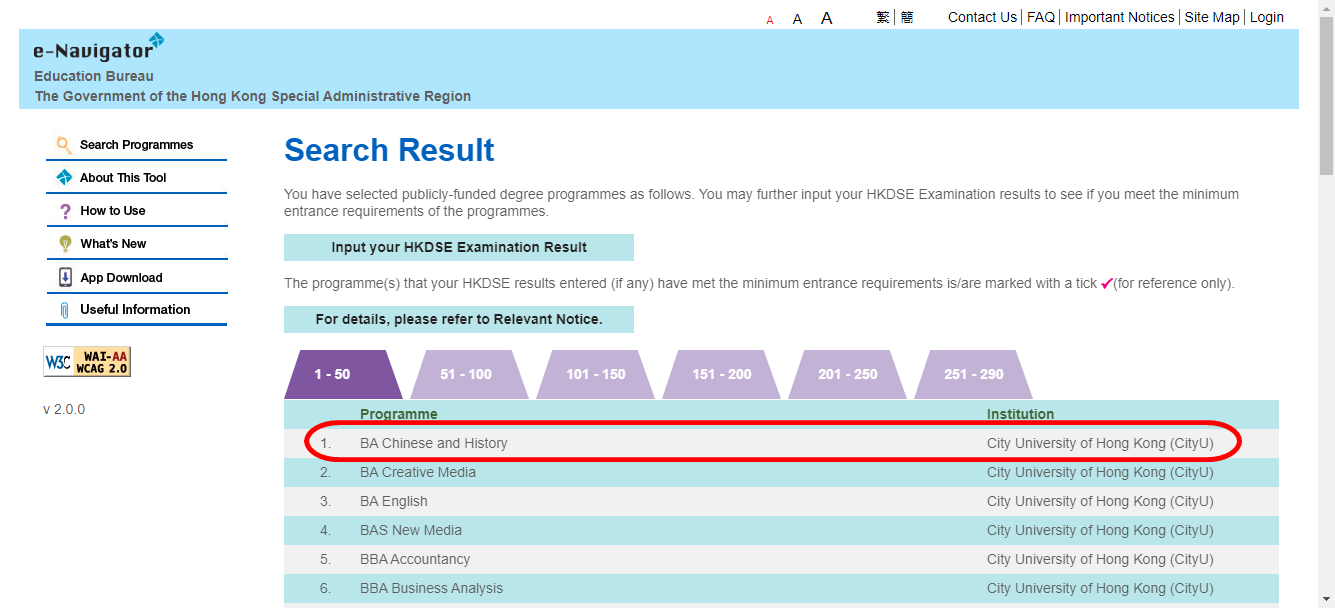Click the Institution column header

(x=1021, y=414)
